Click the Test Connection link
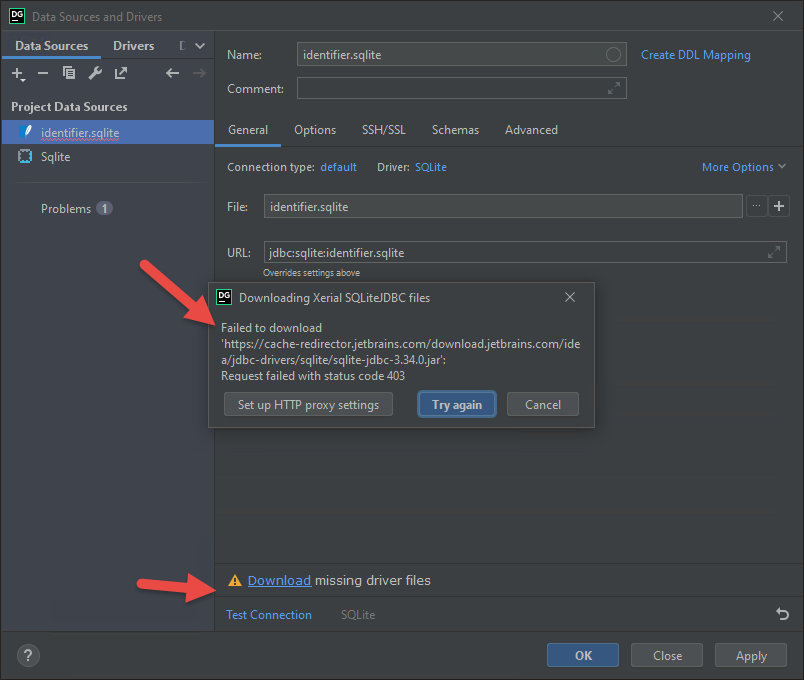 point(269,614)
